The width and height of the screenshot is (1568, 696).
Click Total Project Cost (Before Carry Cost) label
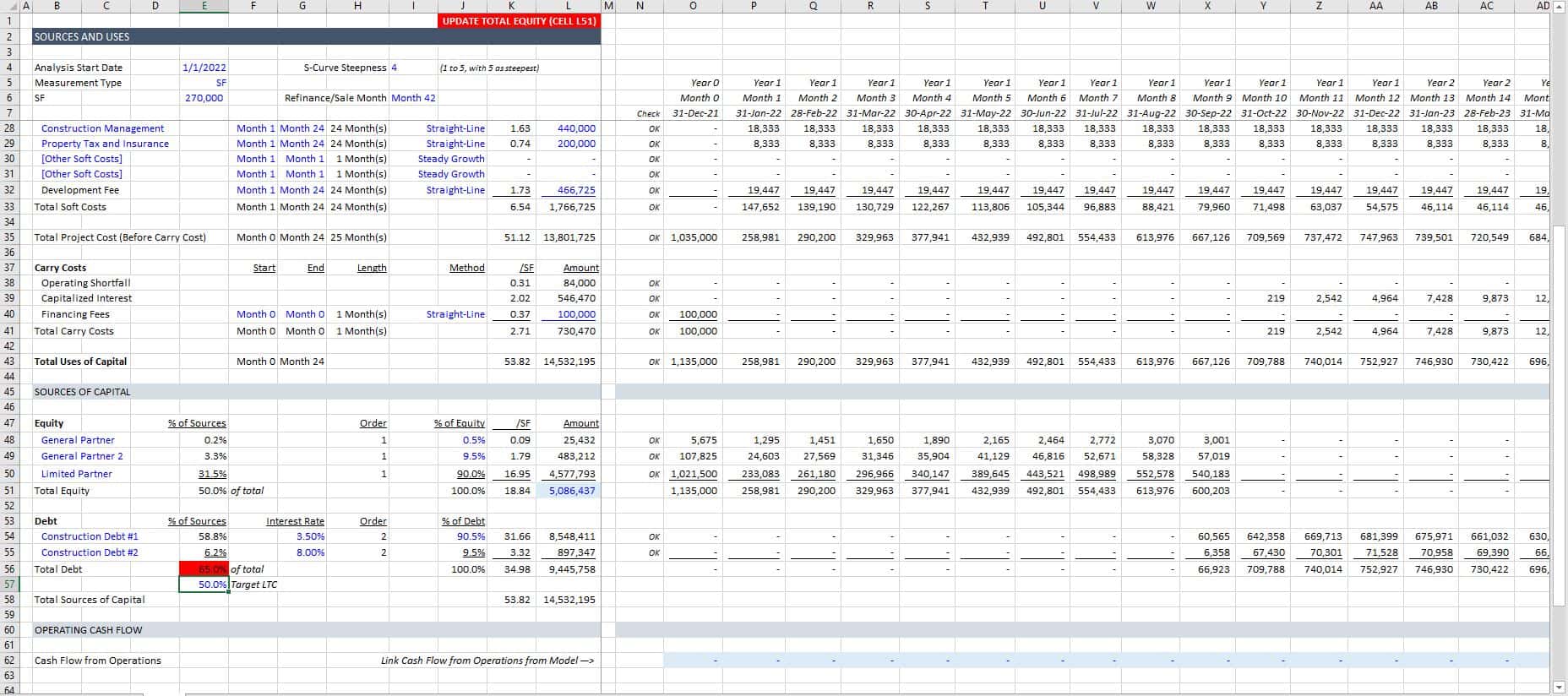pyautogui.click(x=120, y=237)
